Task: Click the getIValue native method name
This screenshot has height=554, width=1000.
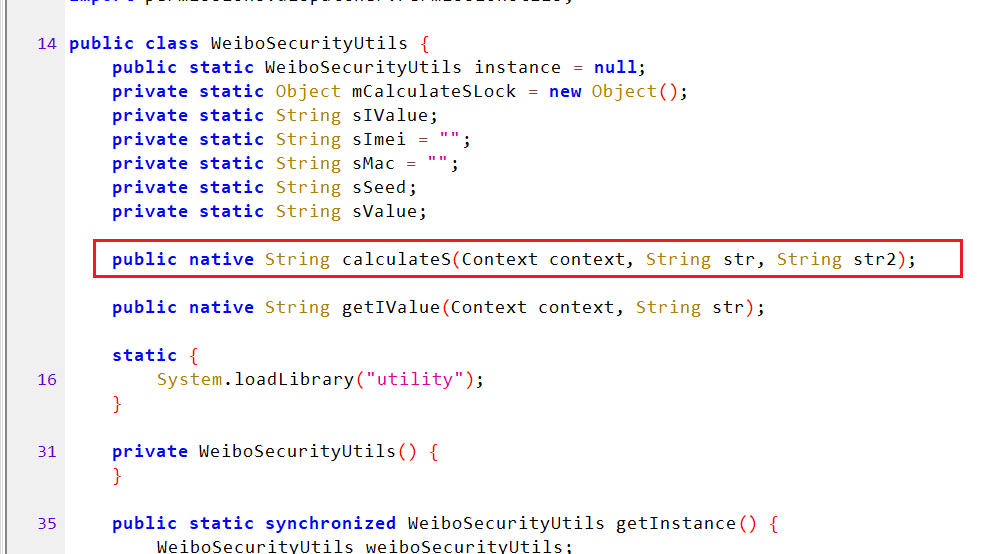Action: click(x=390, y=307)
